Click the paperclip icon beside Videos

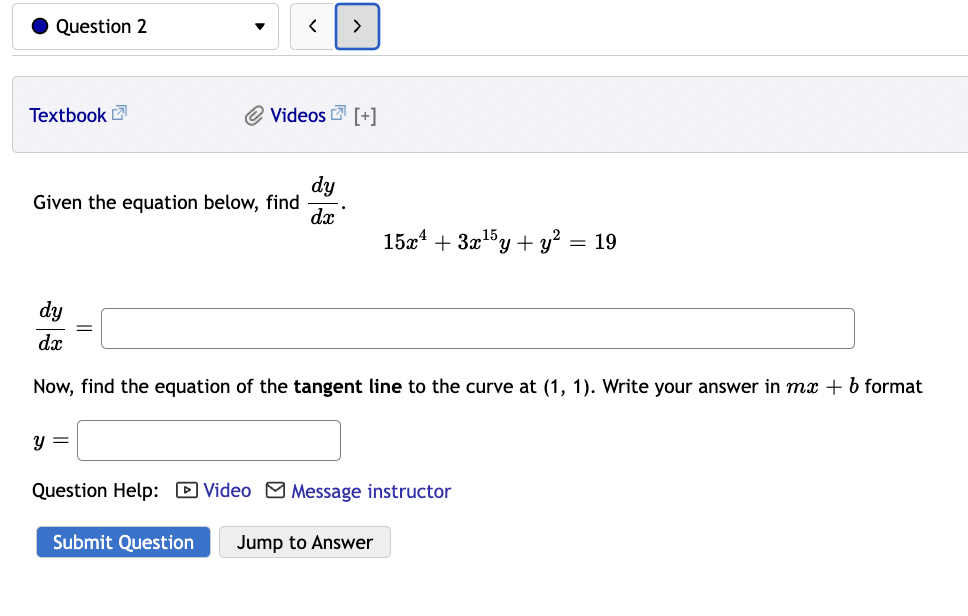pos(253,114)
